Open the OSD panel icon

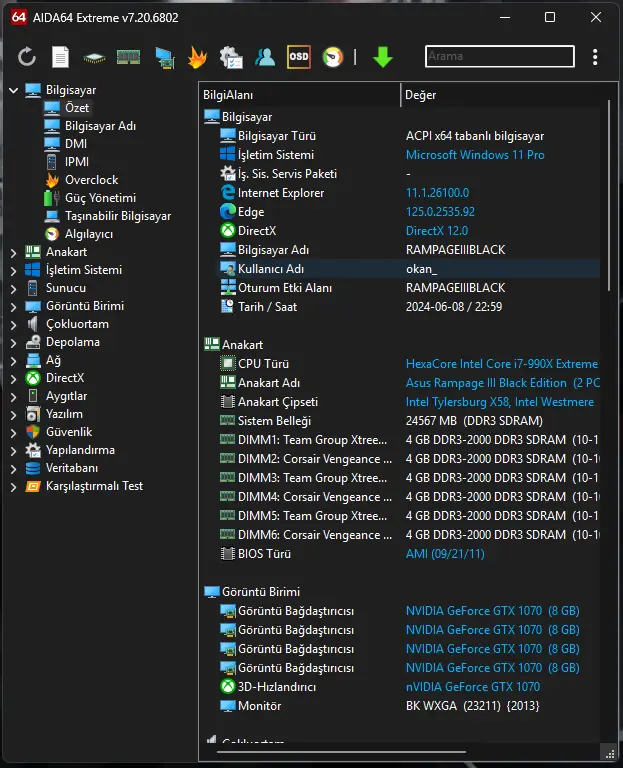299,57
